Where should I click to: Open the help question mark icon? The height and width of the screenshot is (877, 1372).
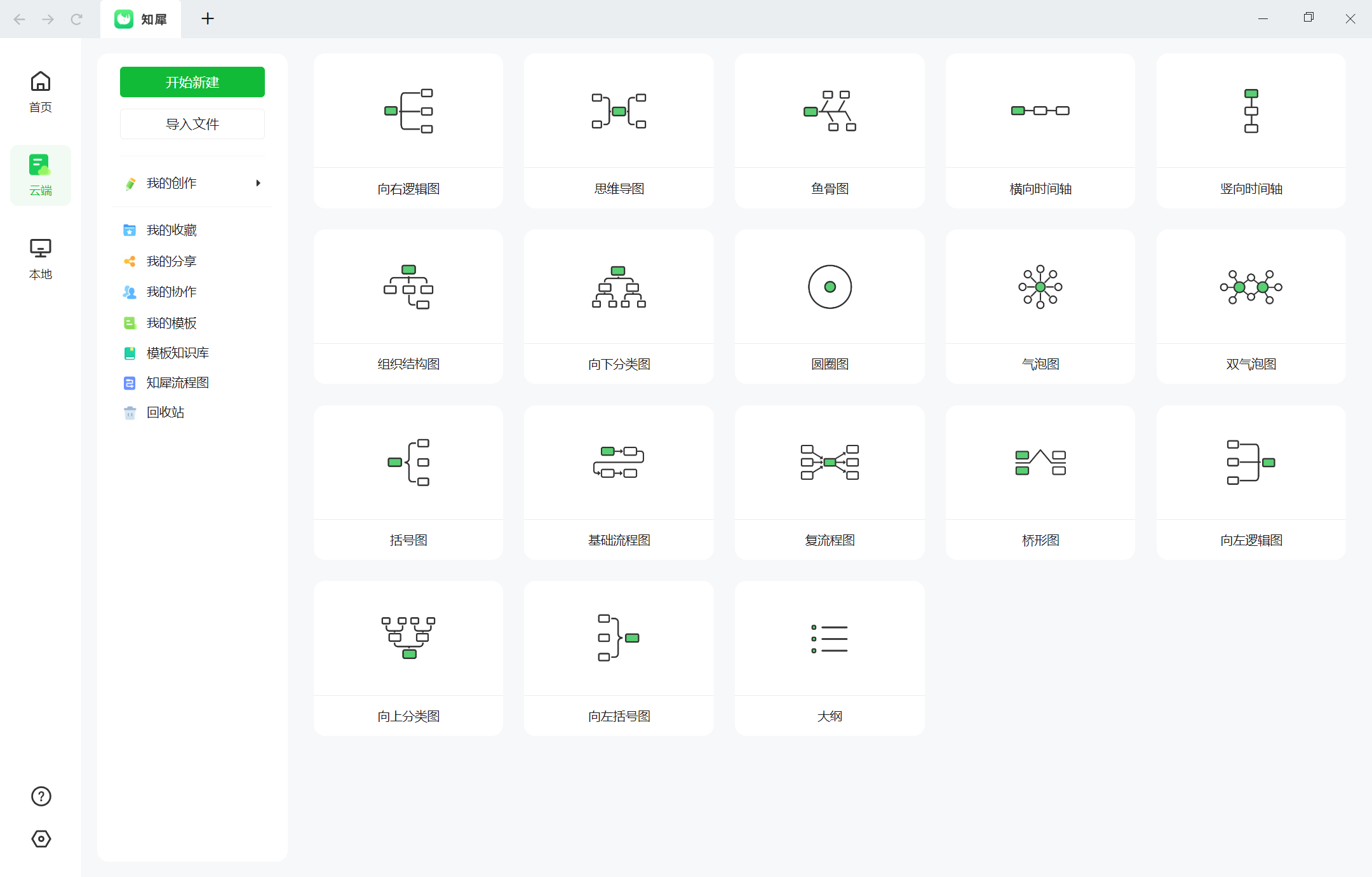41,796
